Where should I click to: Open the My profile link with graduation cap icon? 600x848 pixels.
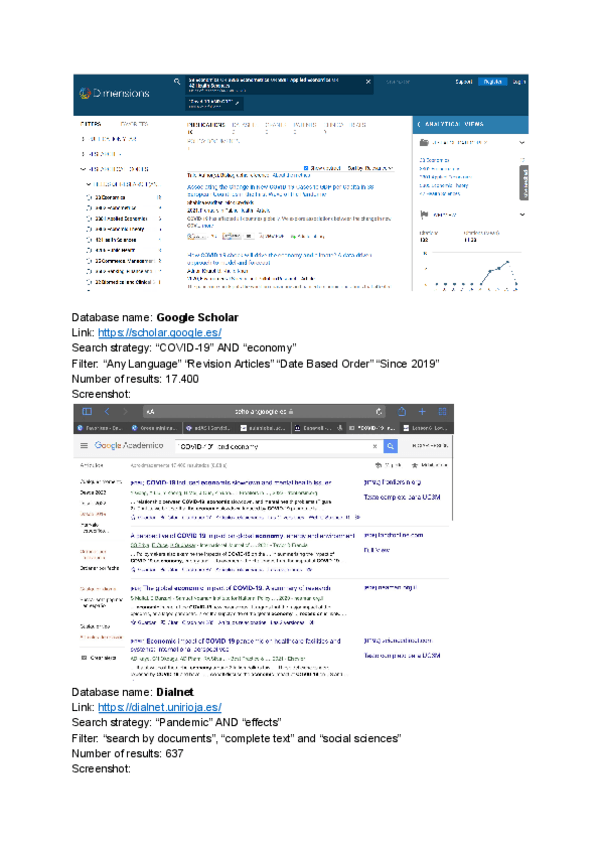(x=388, y=465)
